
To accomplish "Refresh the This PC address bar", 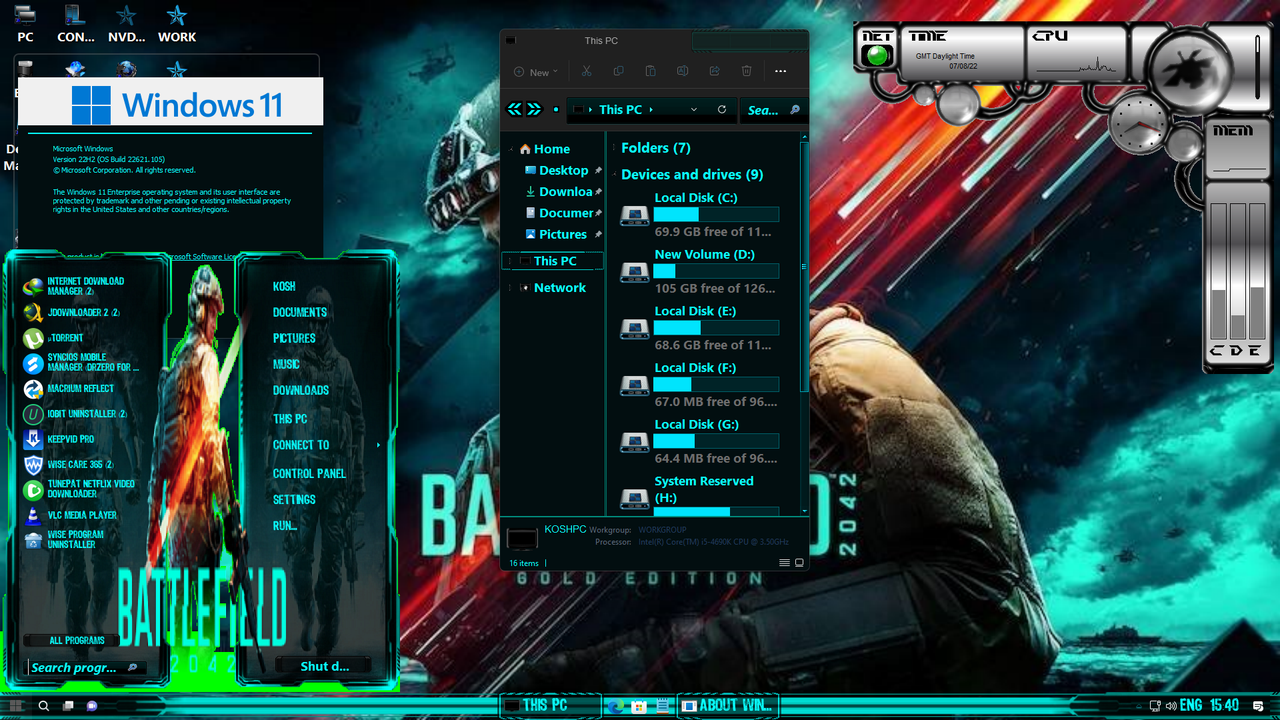I will 722,109.
